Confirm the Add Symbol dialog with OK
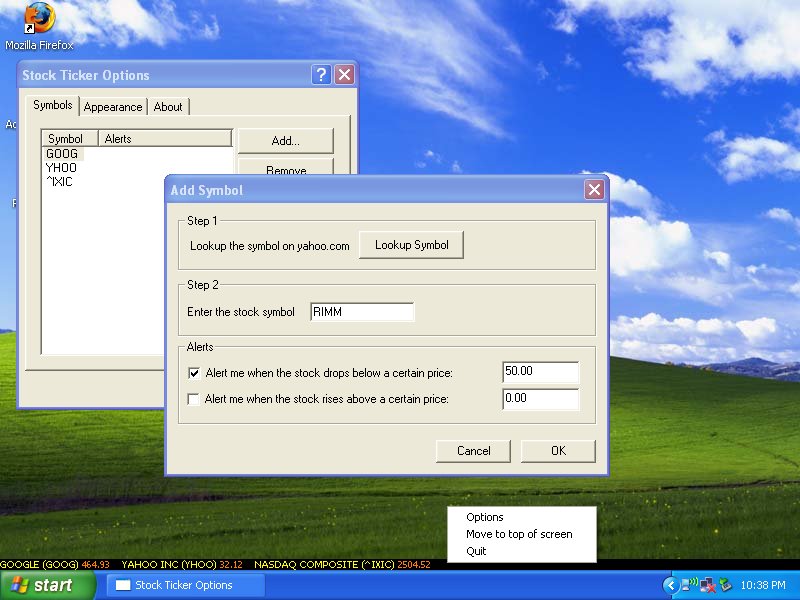 [x=558, y=451]
